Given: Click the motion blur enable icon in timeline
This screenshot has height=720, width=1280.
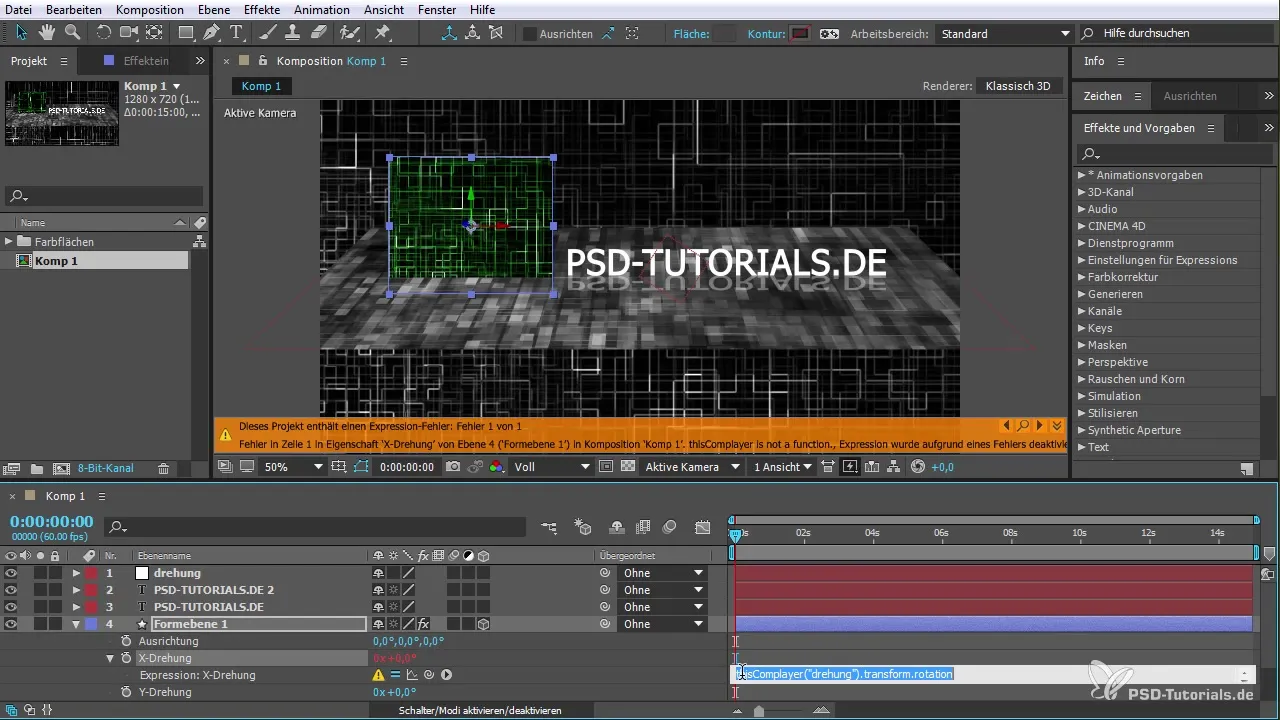Looking at the screenshot, I should pyautogui.click(x=670, y=527).
